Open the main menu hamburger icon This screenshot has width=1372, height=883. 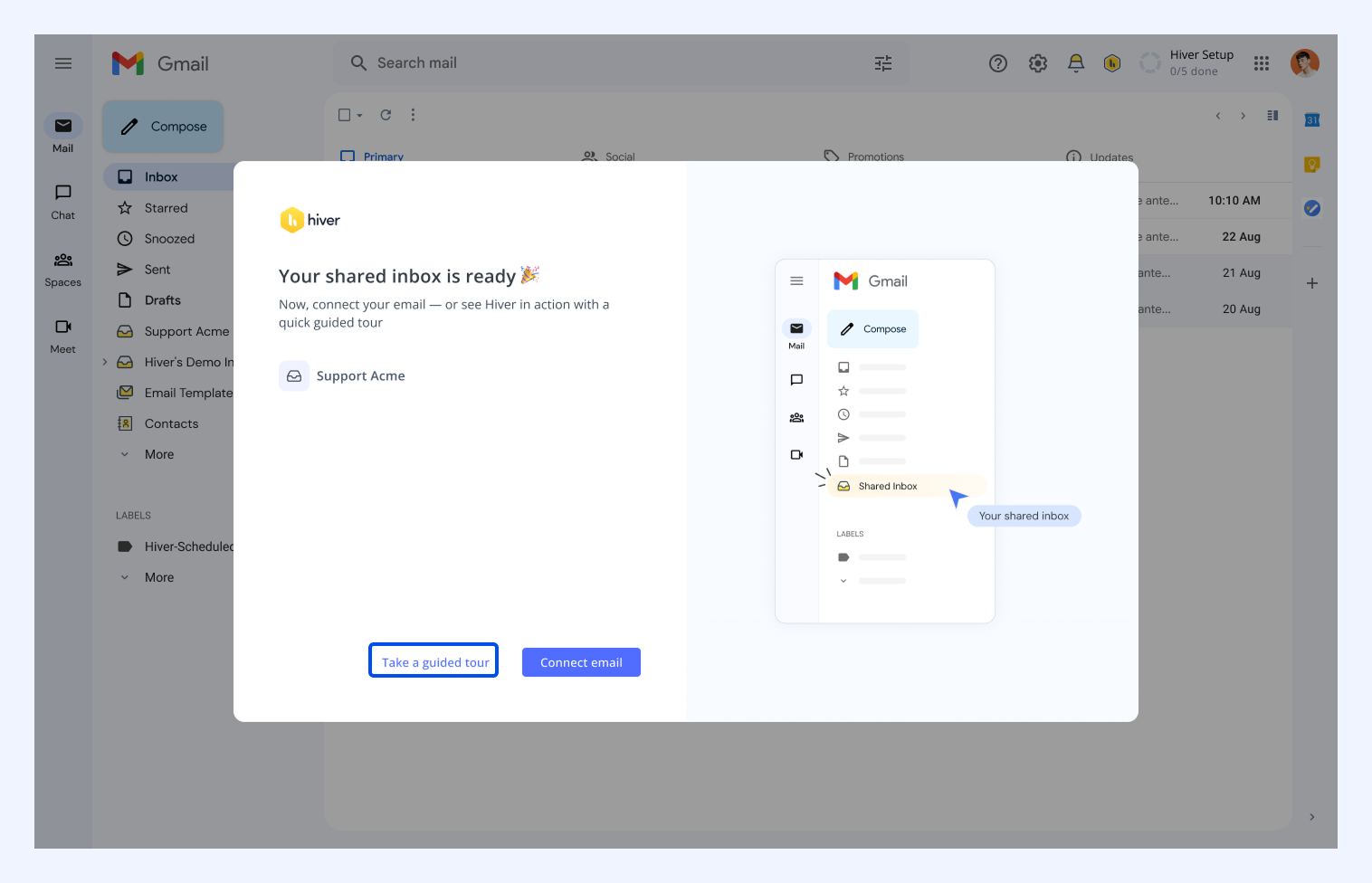pyautogui.click(x=63, y=63)
